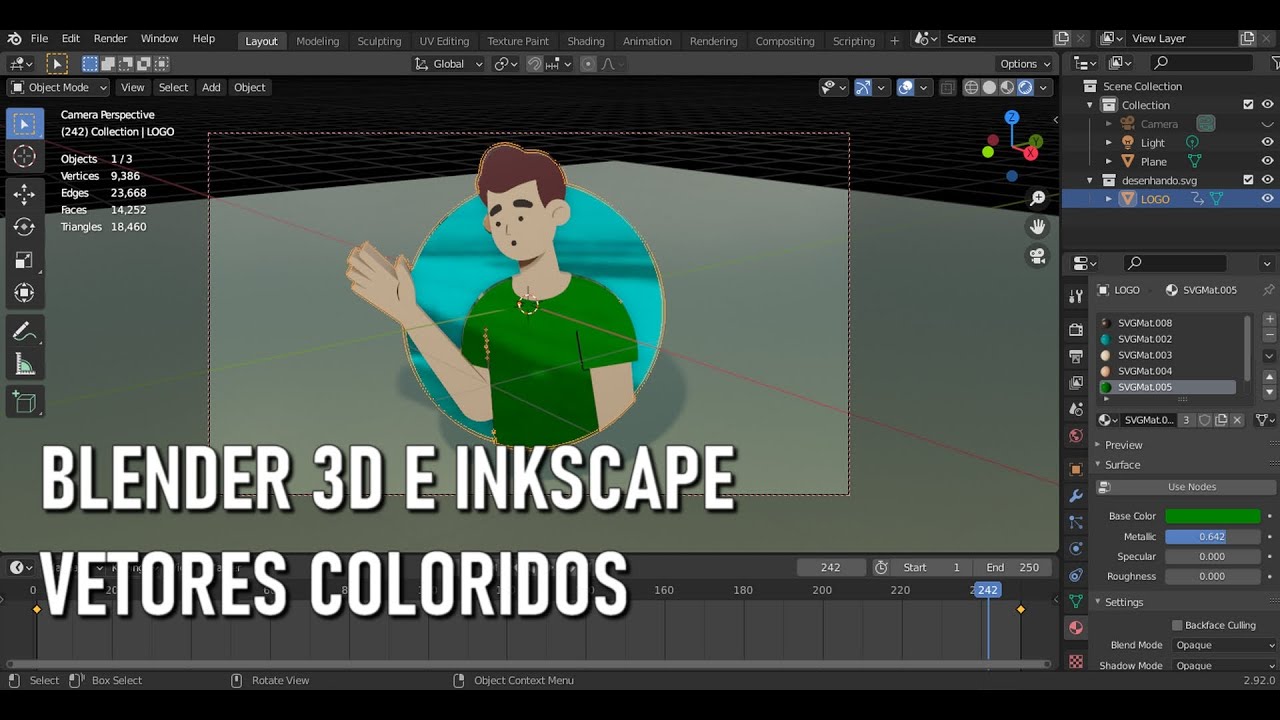The image size is (1280, 720).
Task: Select the Scale tool
Action: (x=24, y=260)
